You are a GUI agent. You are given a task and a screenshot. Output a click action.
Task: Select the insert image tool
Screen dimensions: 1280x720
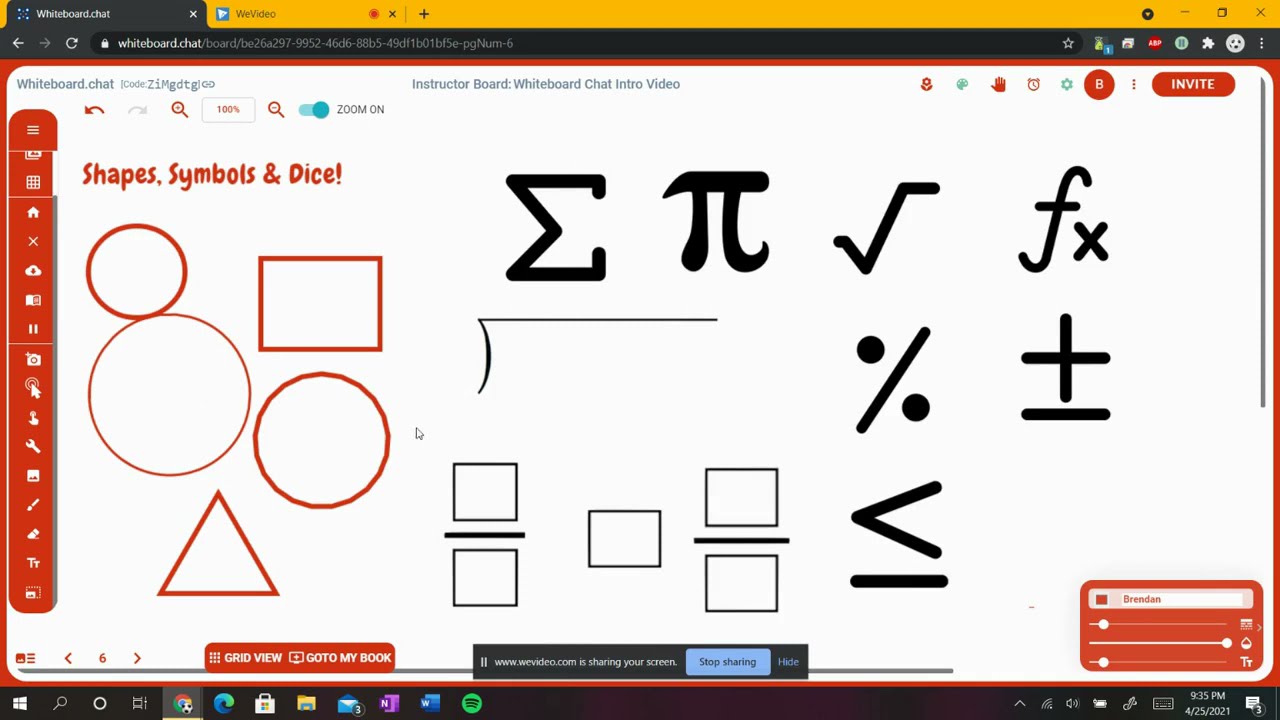(33, 476)
